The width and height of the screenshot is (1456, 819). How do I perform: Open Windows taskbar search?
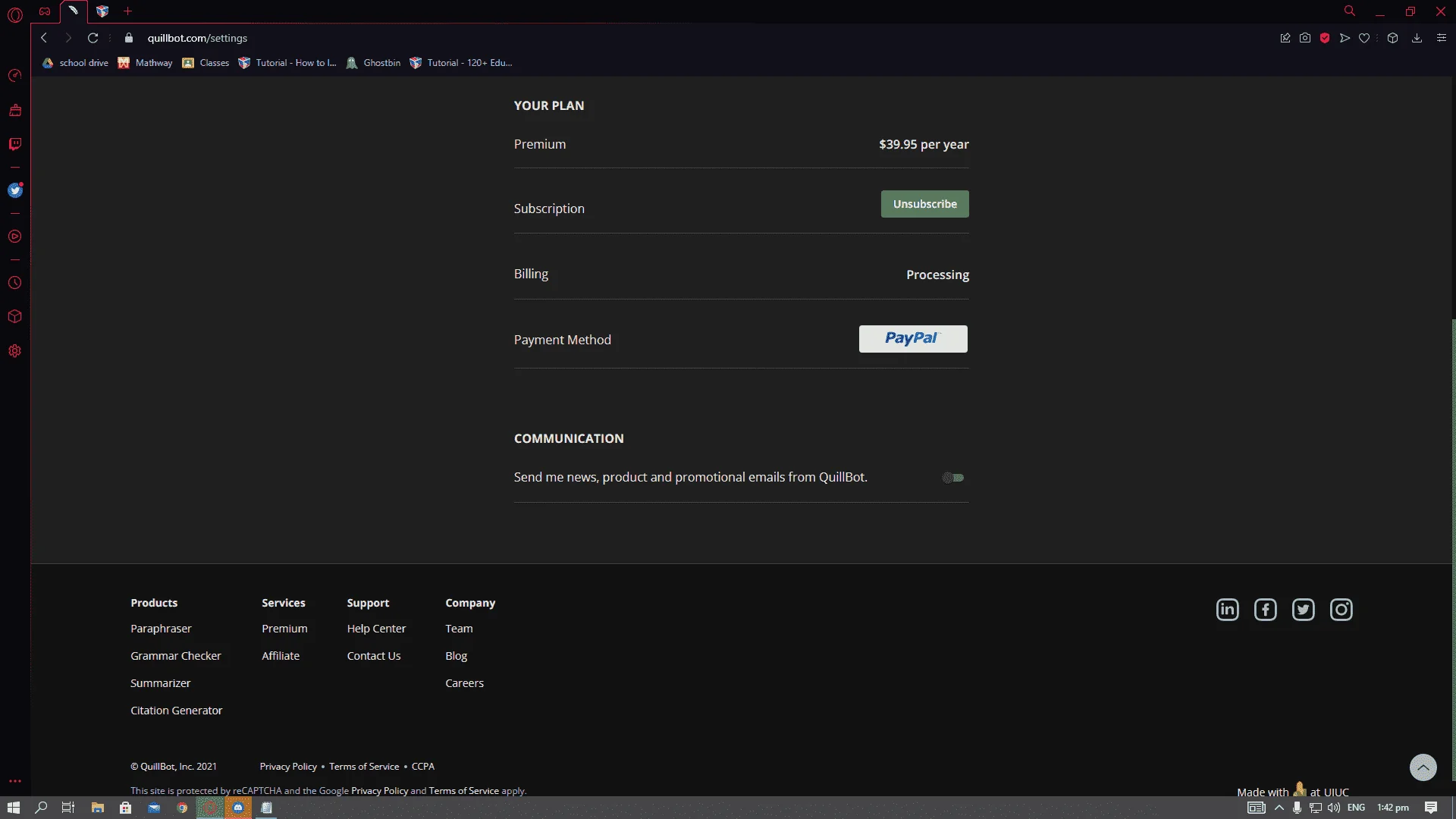(x=42, y=808)
